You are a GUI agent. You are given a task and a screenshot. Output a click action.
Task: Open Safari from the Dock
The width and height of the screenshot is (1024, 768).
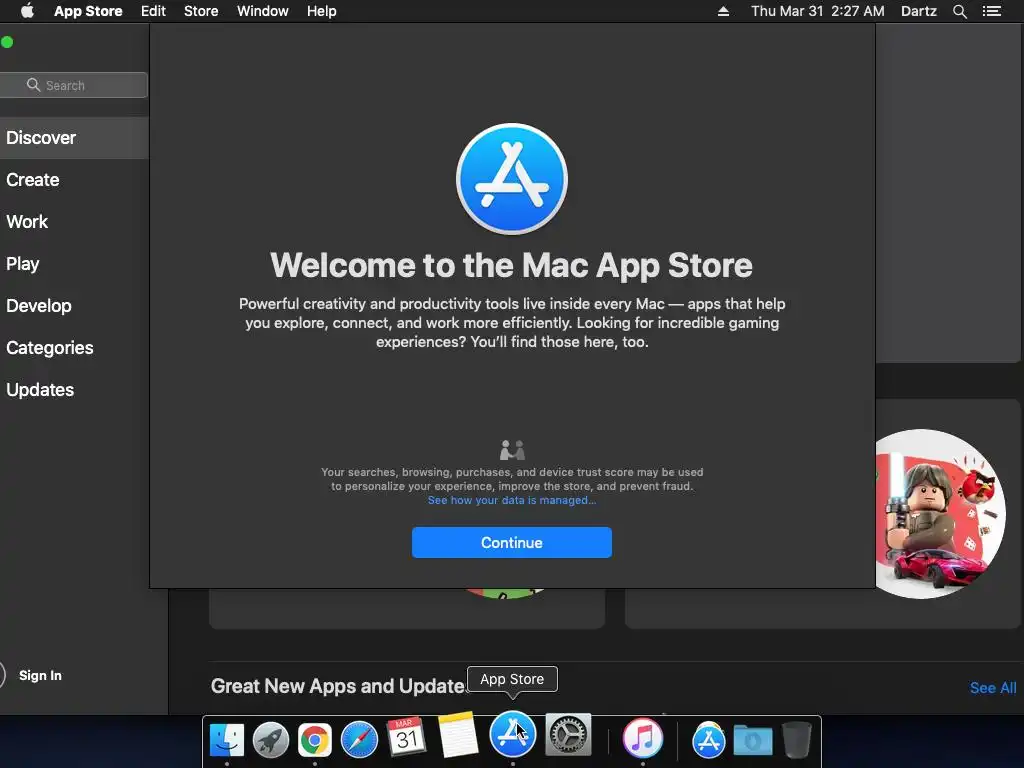pyautogui.click(x=359, y=741)
